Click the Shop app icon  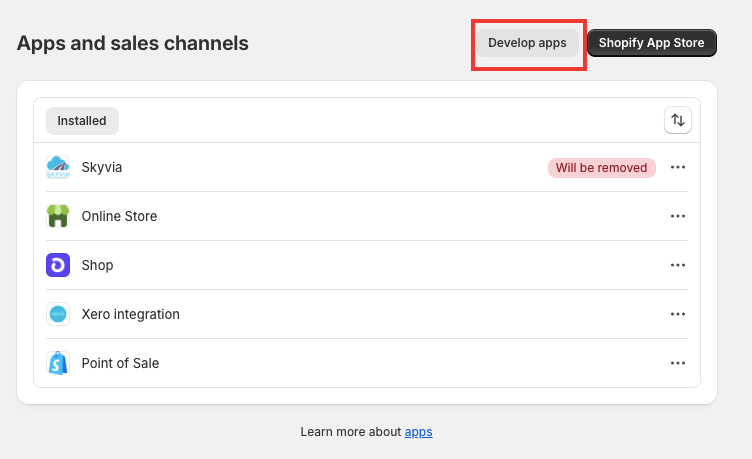click(x=58, y=265)
